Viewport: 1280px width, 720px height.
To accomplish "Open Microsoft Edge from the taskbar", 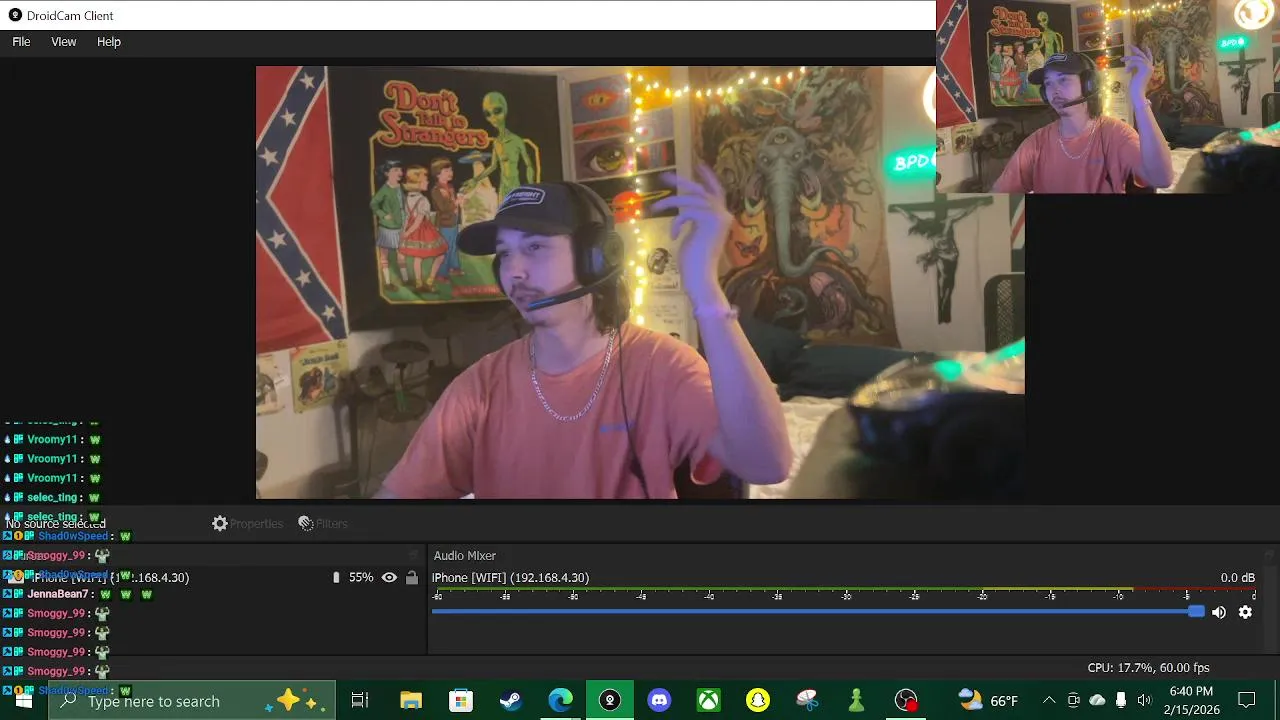I will coord(560,701).
